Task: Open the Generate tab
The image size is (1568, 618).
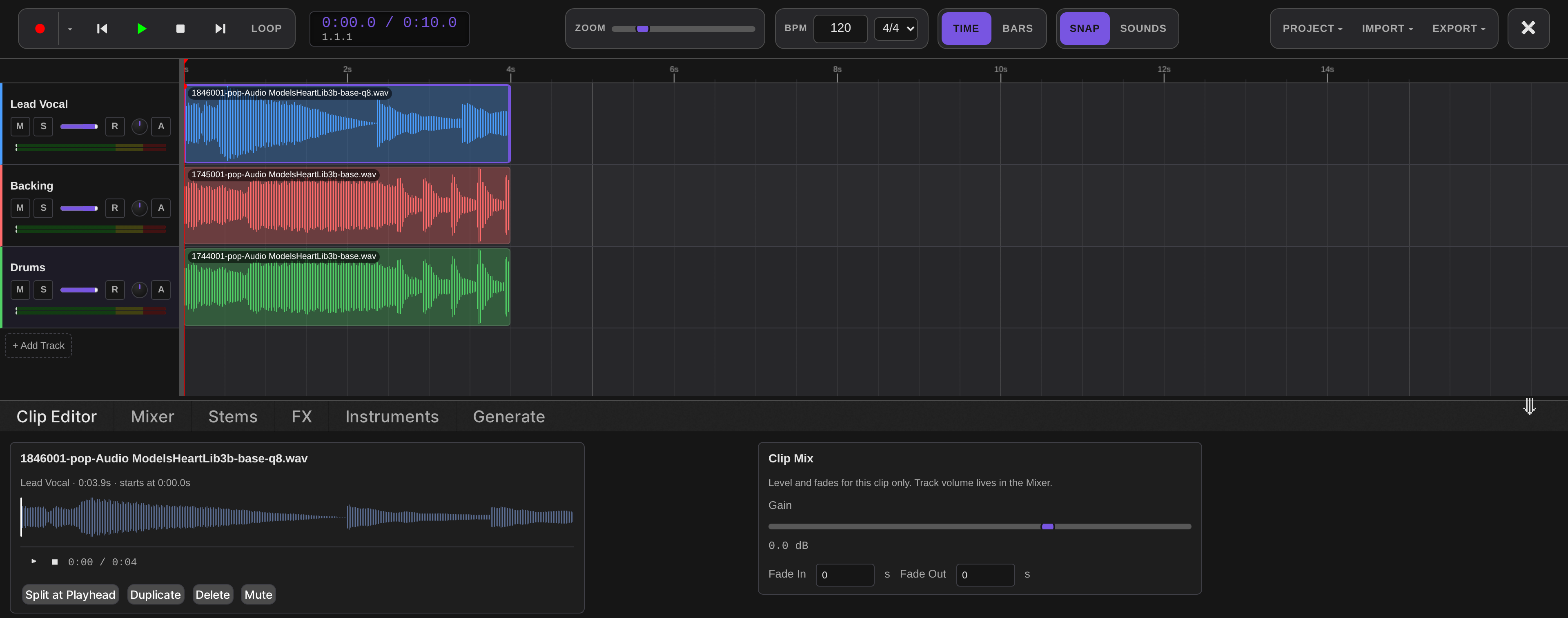Action: [509, 417]
